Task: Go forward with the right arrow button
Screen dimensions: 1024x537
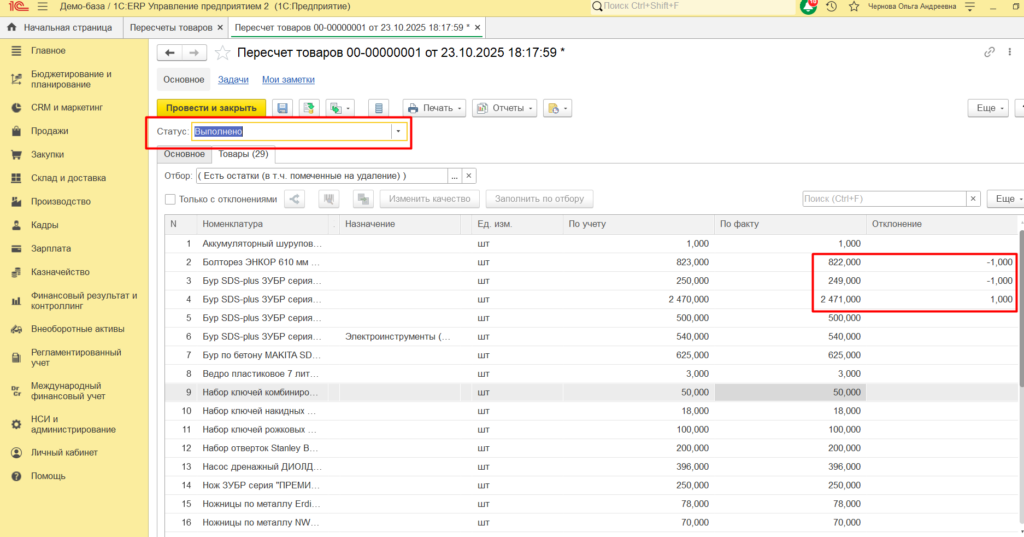Action: pyautogui.click(x=194, y=53)
